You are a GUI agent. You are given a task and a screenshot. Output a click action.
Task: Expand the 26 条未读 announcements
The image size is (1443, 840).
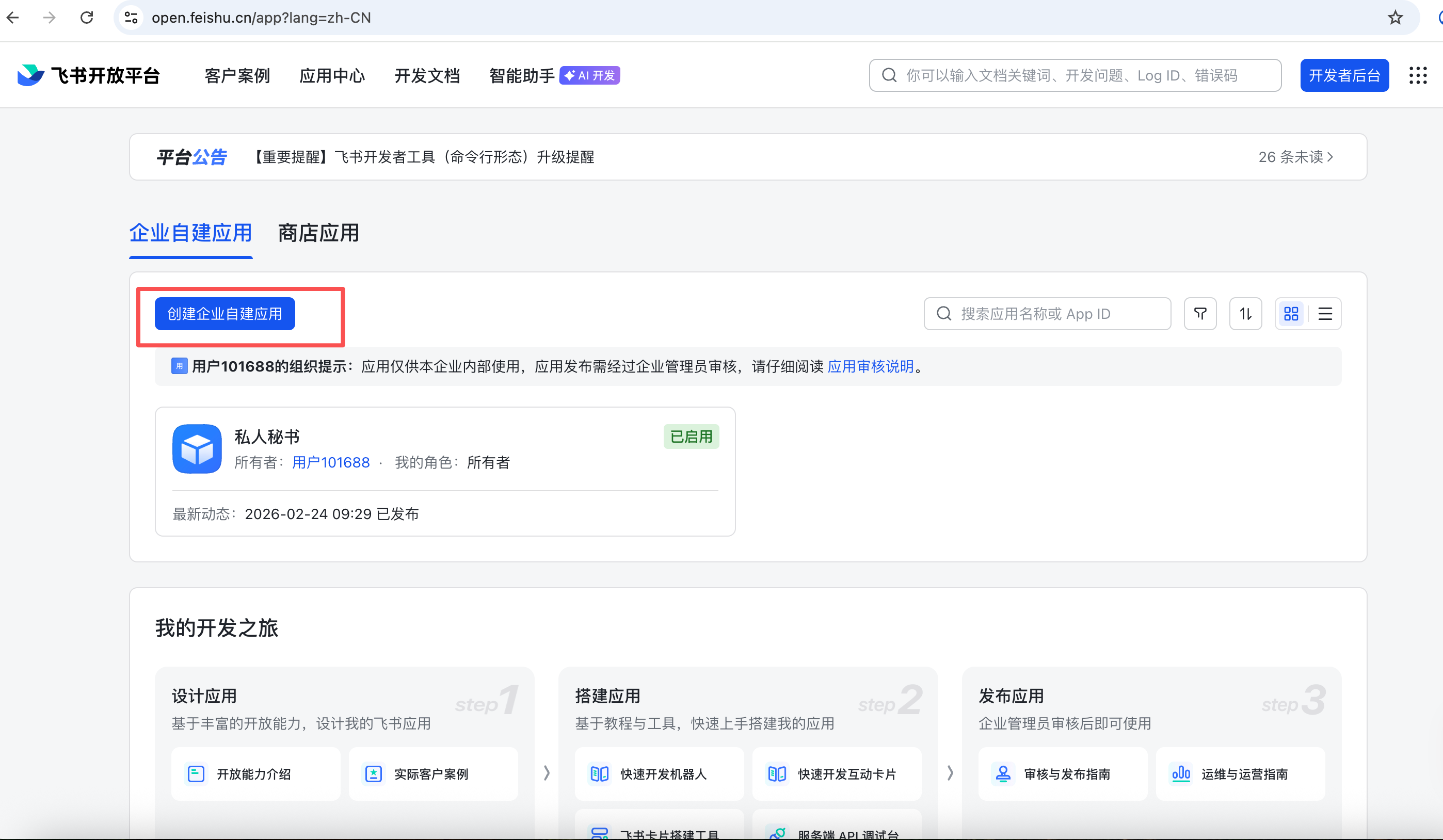click(x=1295, y=157)
